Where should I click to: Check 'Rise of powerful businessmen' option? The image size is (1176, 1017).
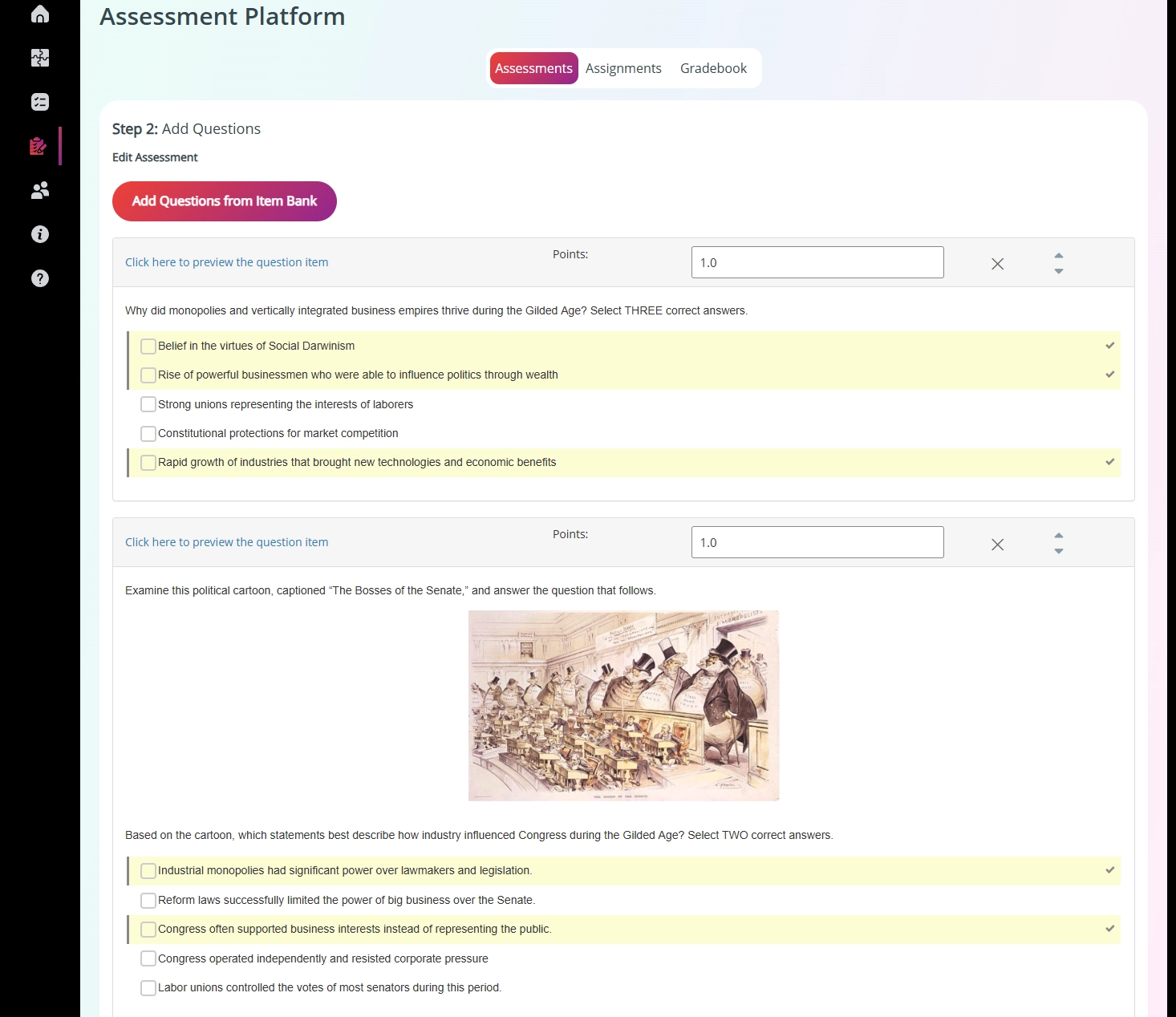pyautogui.click(x=148, y=375)
